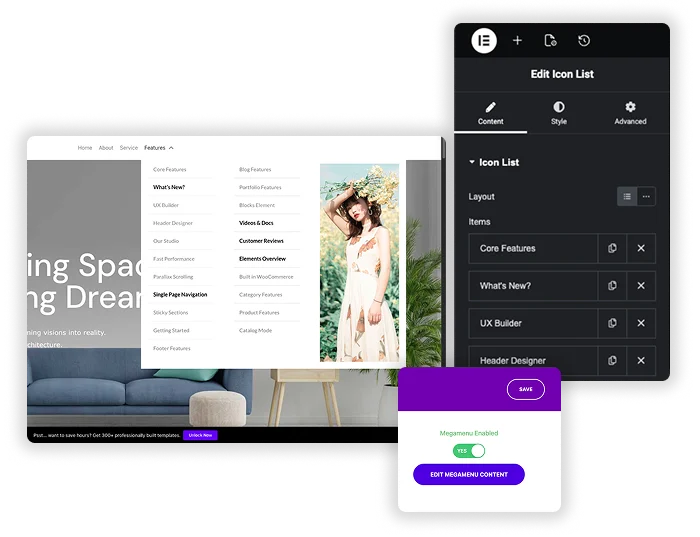Screen dimensions: 700x537
Task: Click the woman in dress megamenu image
Action: point(359,262)
